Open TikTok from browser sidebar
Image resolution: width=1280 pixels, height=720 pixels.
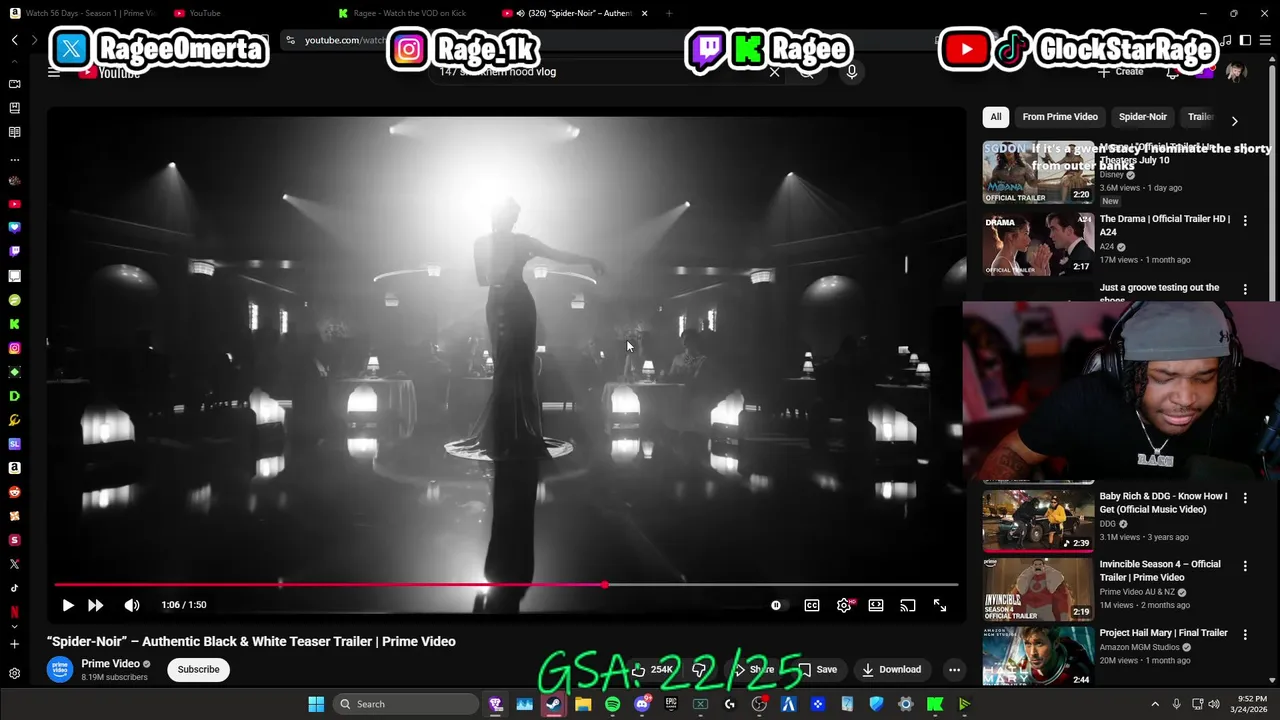pyautogui.click(x=14, y=588)
